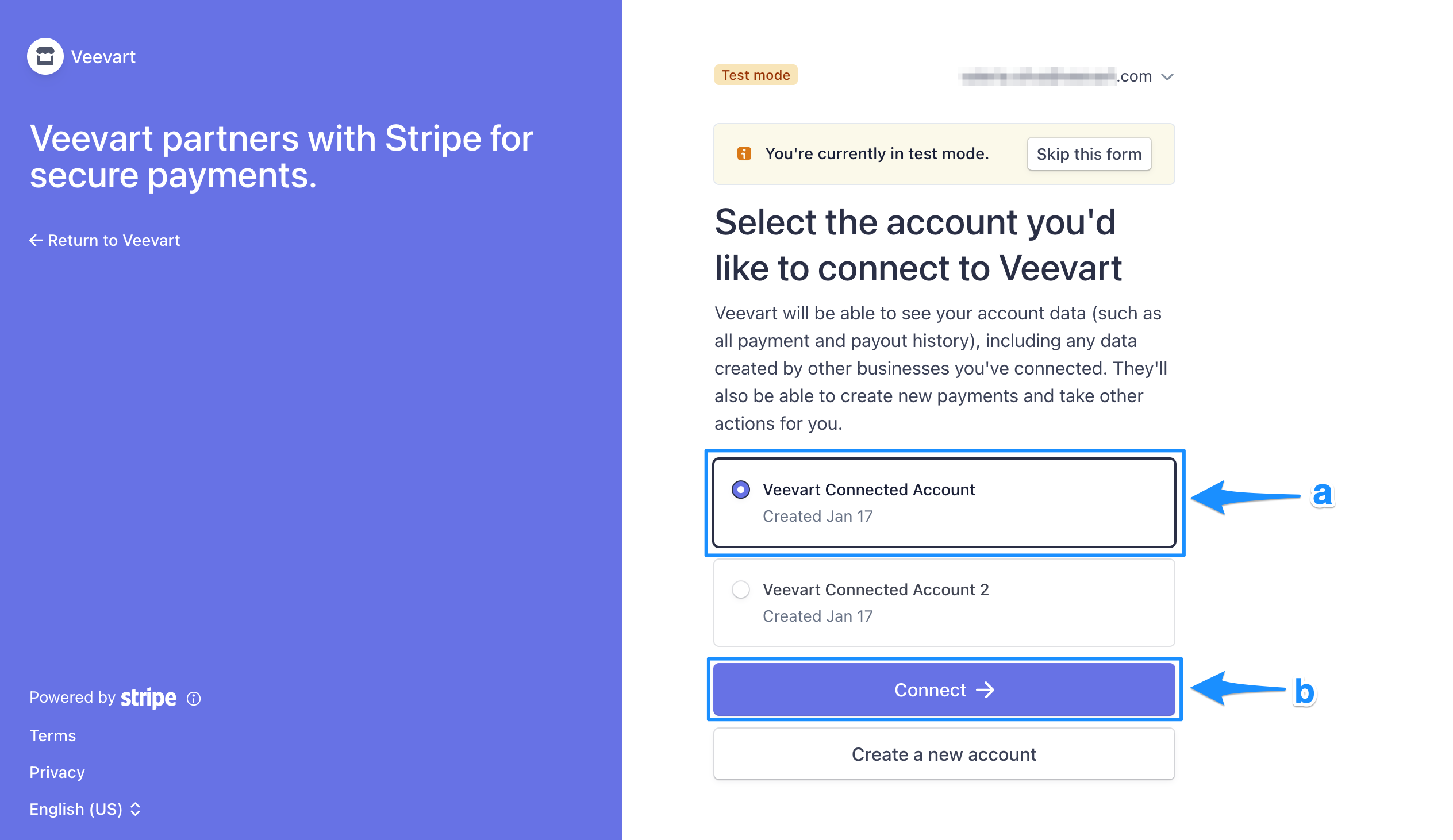Screen dimensions: 1453x840
Task: Click the Connect button
Action: tap(943, 689)
